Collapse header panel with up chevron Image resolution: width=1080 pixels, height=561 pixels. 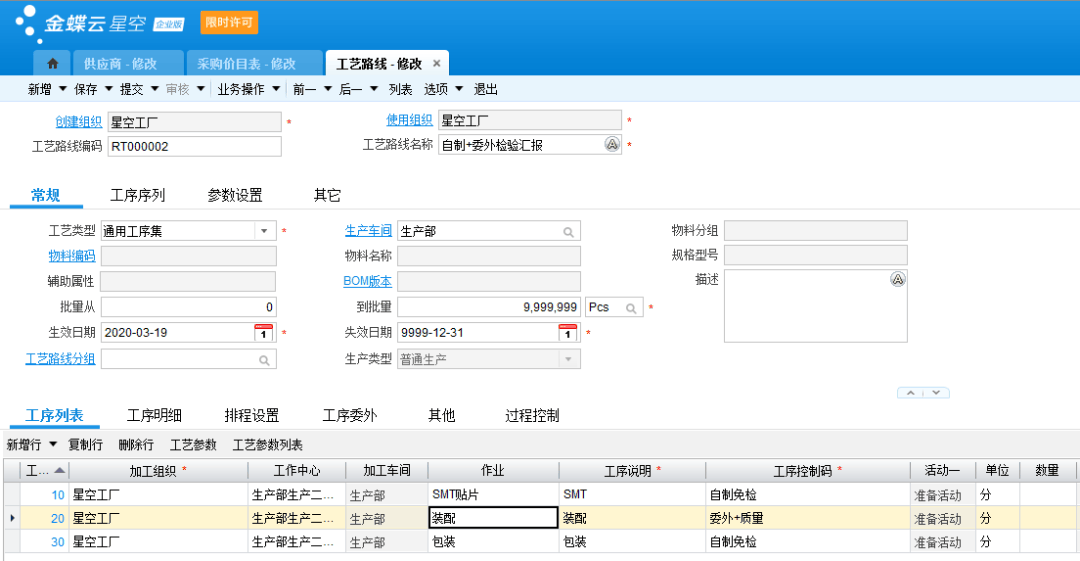pos(911,393)
